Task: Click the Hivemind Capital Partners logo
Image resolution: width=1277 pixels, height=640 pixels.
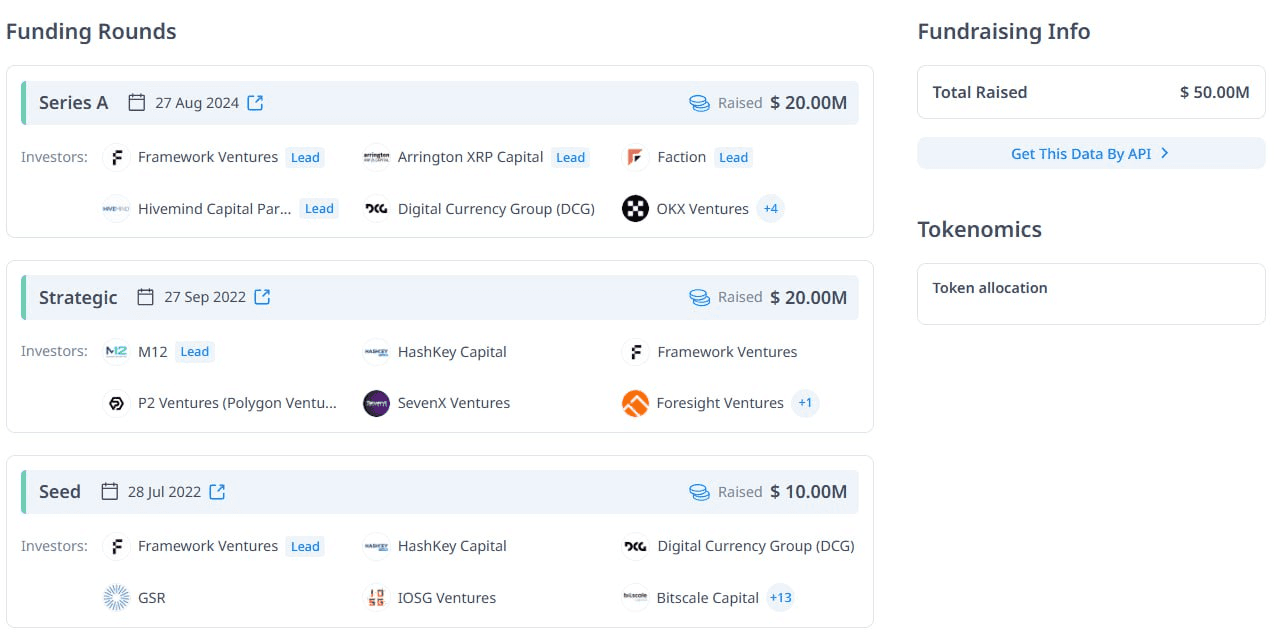Action: pos(117,209)
